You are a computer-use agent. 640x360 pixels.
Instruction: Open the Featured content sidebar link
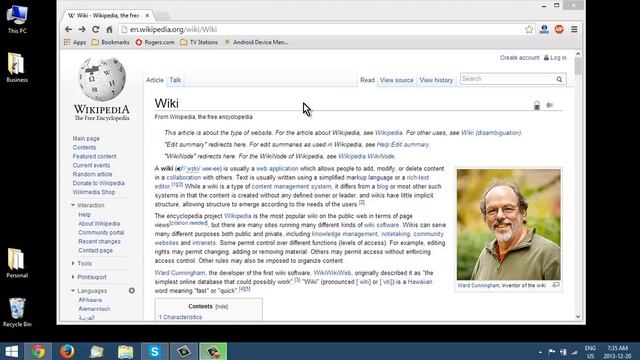(x=94, y=156)
